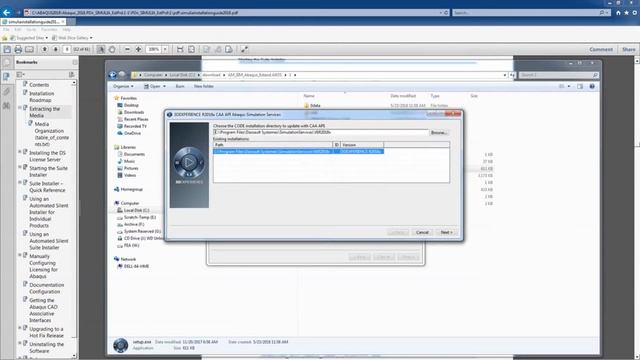Open Installation Roadmap bookmark
Screen dimensions: 640x360
click(41, 97)
